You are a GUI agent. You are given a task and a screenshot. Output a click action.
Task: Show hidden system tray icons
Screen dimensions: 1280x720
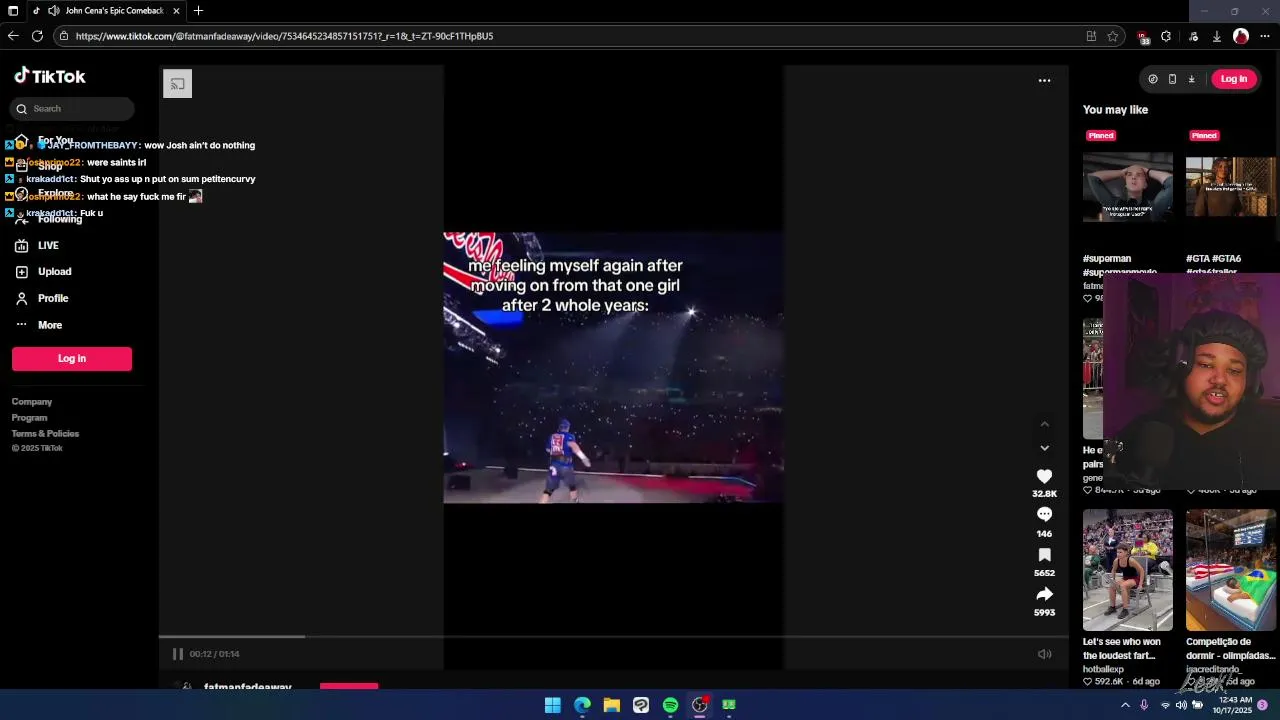tap(1125, 705)
